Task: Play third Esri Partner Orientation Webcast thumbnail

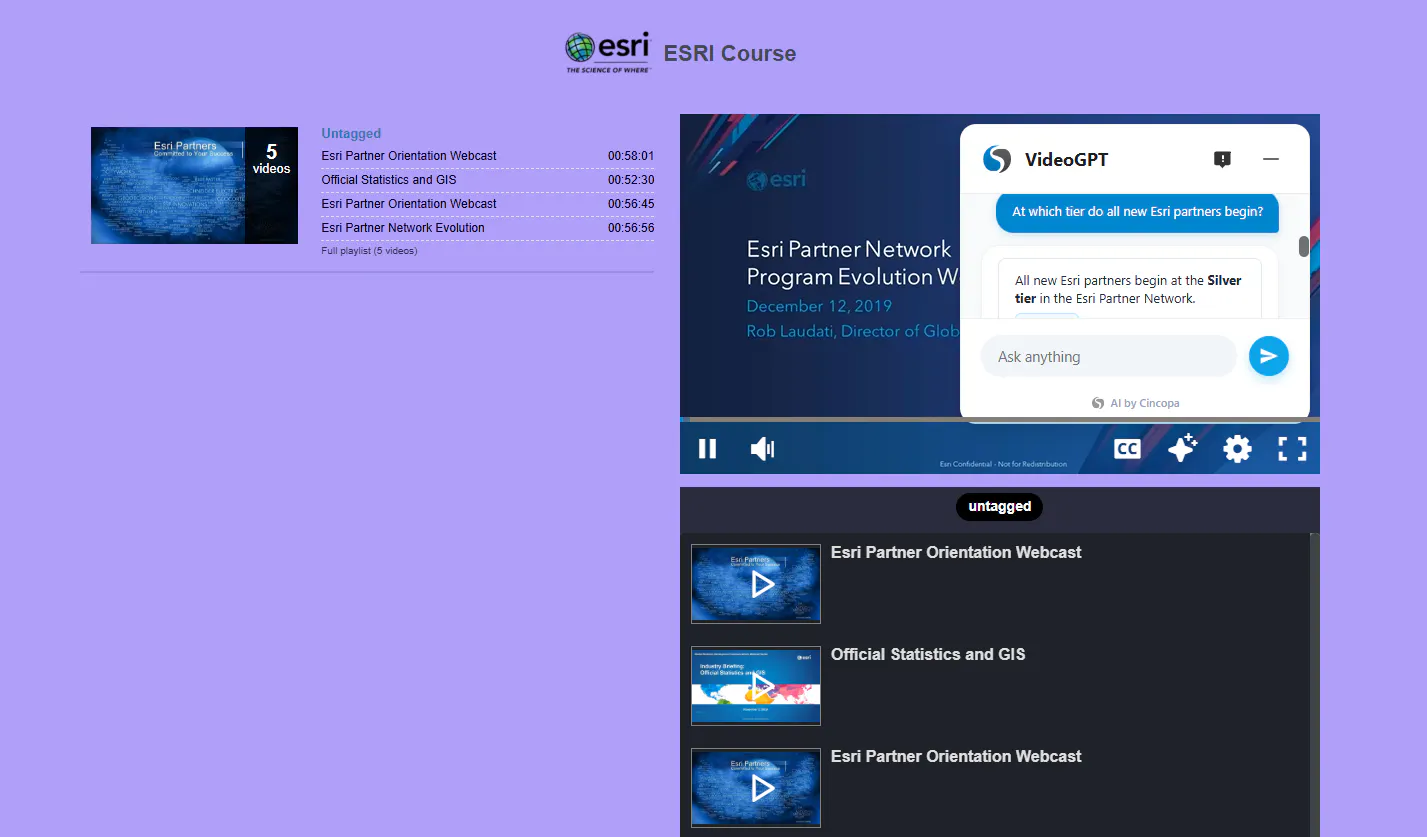Action: 756,788
